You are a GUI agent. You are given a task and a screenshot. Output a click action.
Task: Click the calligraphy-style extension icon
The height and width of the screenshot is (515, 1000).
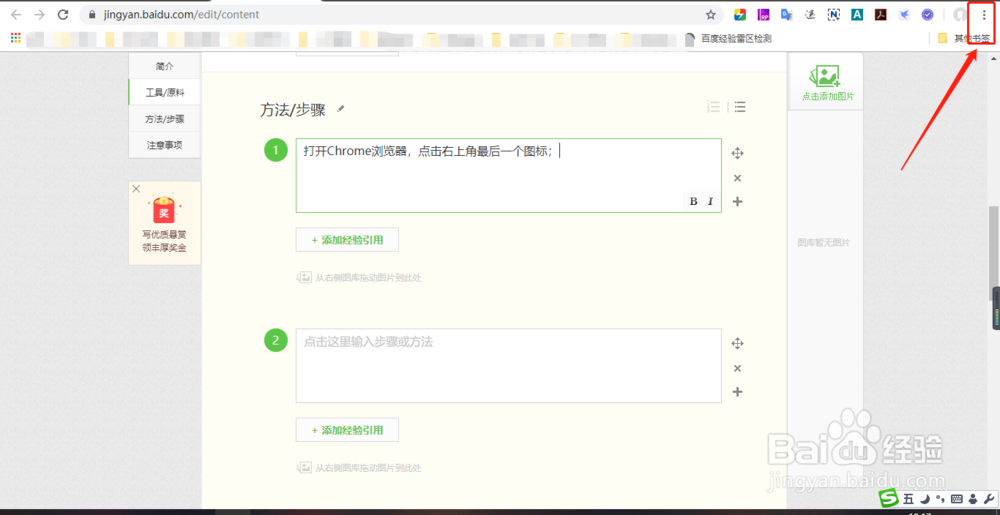pos(810,14)
